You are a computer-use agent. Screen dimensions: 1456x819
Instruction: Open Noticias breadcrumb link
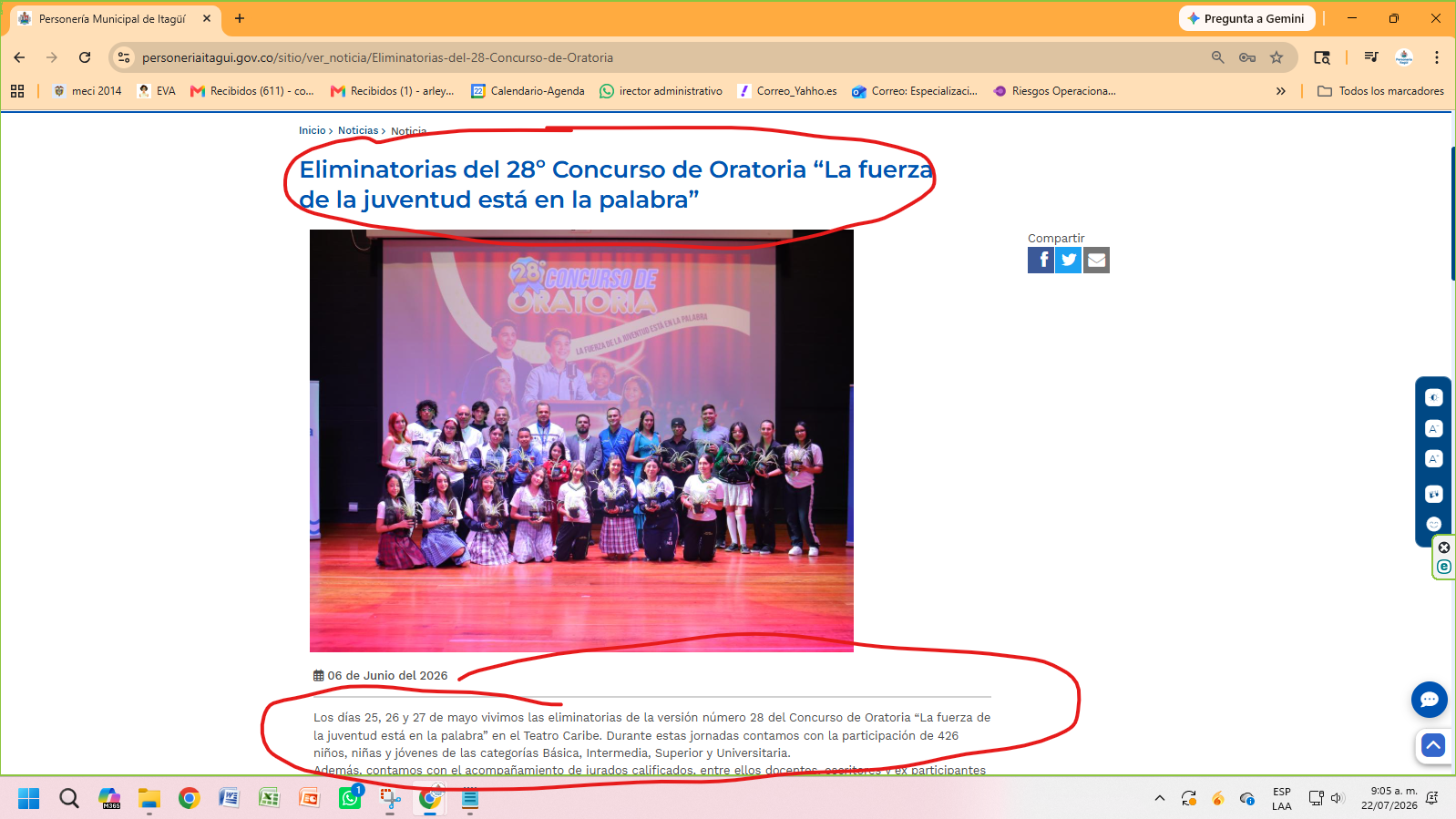358,130
